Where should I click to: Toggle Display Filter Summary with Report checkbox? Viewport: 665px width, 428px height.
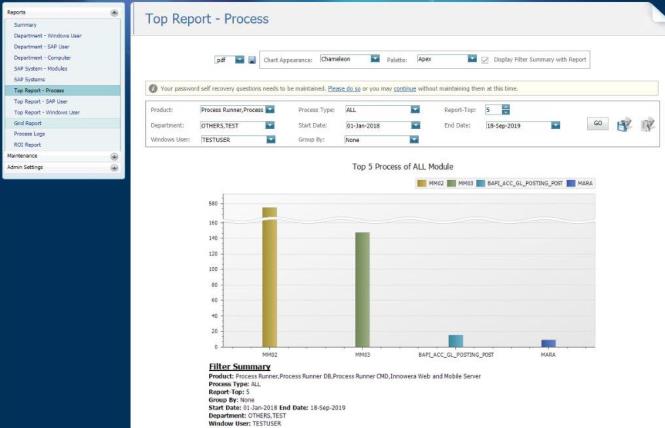coord(485,60)
